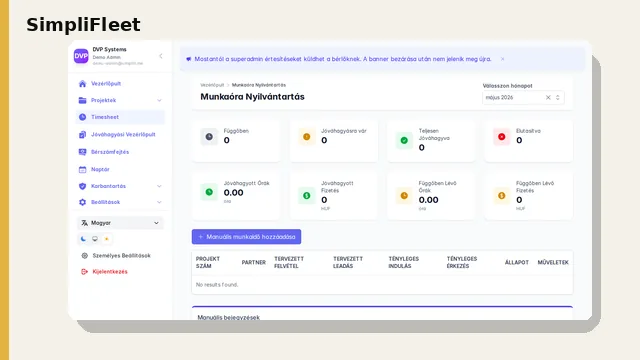
Task: Click the PARTNER column header
Action: (253, 262)
